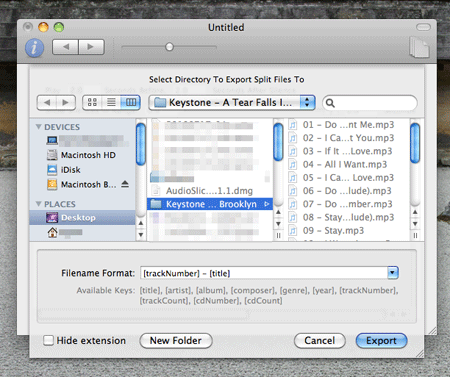This screenshot has height=377, width=450.
Task: Click the blue info button
Action: 34,48
